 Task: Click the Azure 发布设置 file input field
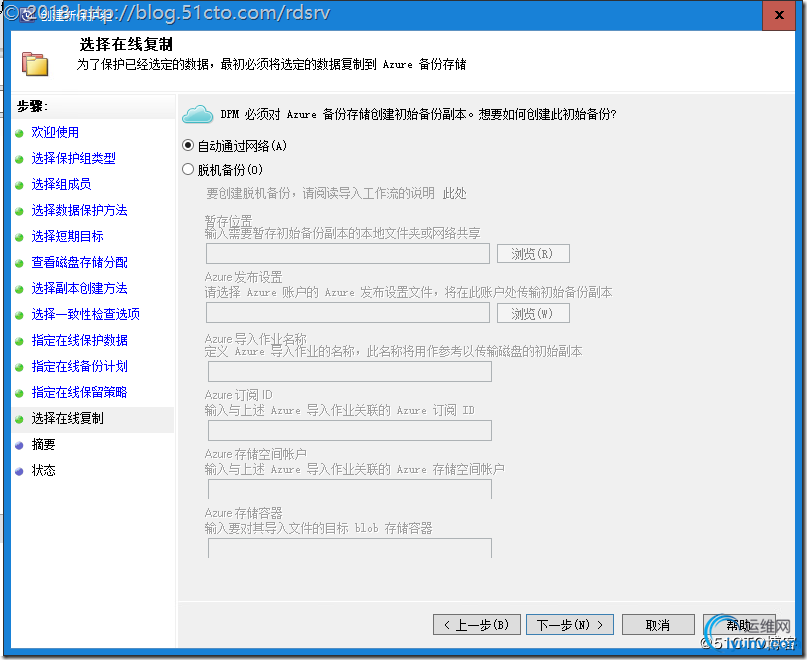(347, 313)
